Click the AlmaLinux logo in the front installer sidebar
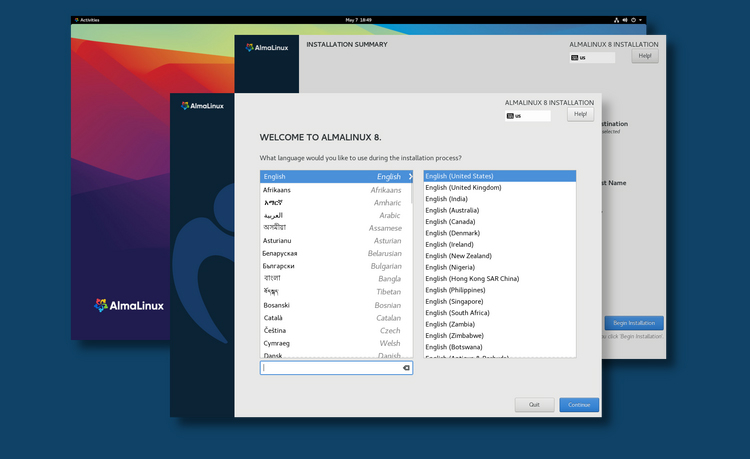Viewport: 750px width, 459px height. point(202,105)
